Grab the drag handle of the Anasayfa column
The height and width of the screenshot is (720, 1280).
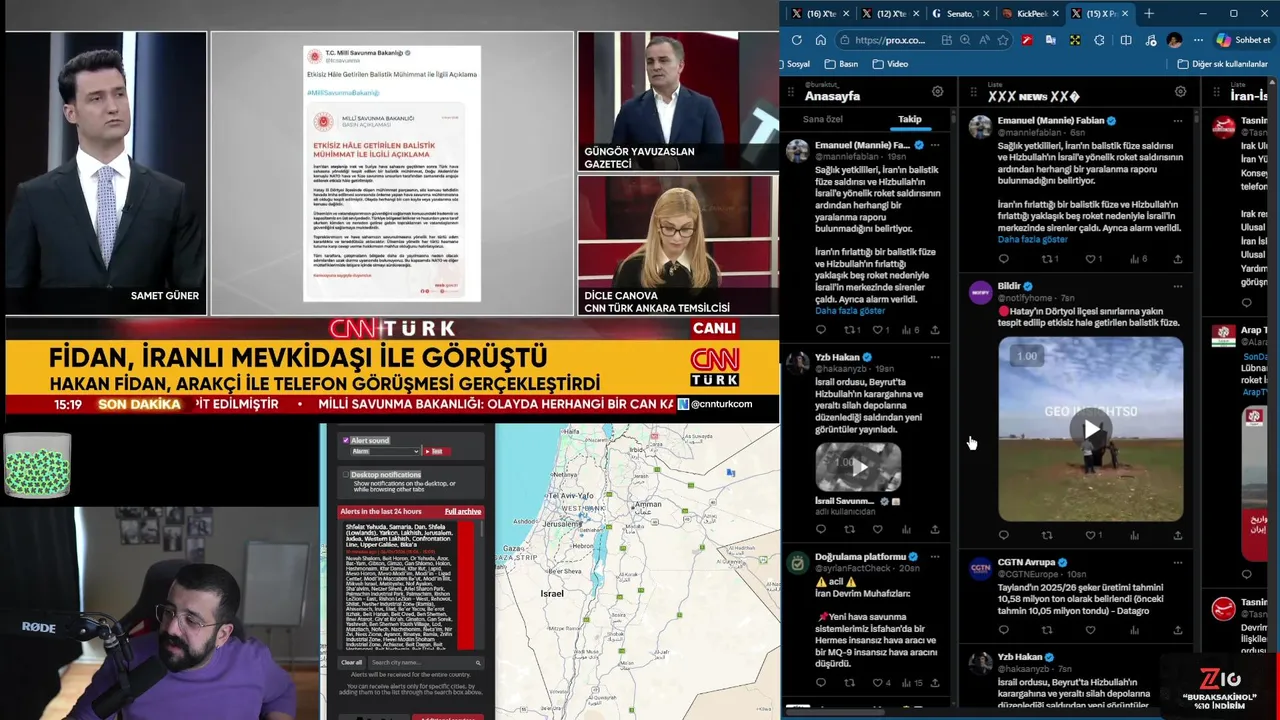pyautogui.click(x=791, y=91)
